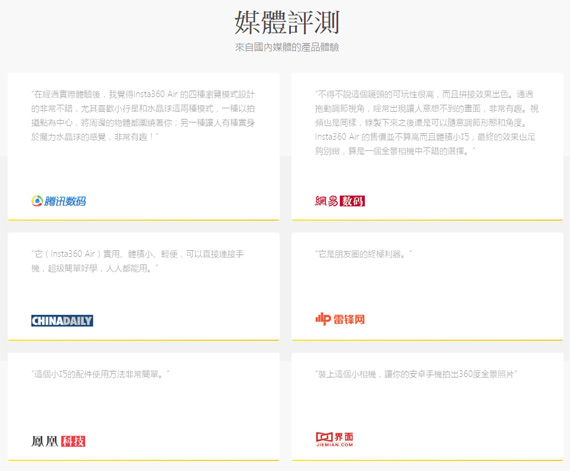Click the yellow underline of NetEase card

[x=428, y=220]
